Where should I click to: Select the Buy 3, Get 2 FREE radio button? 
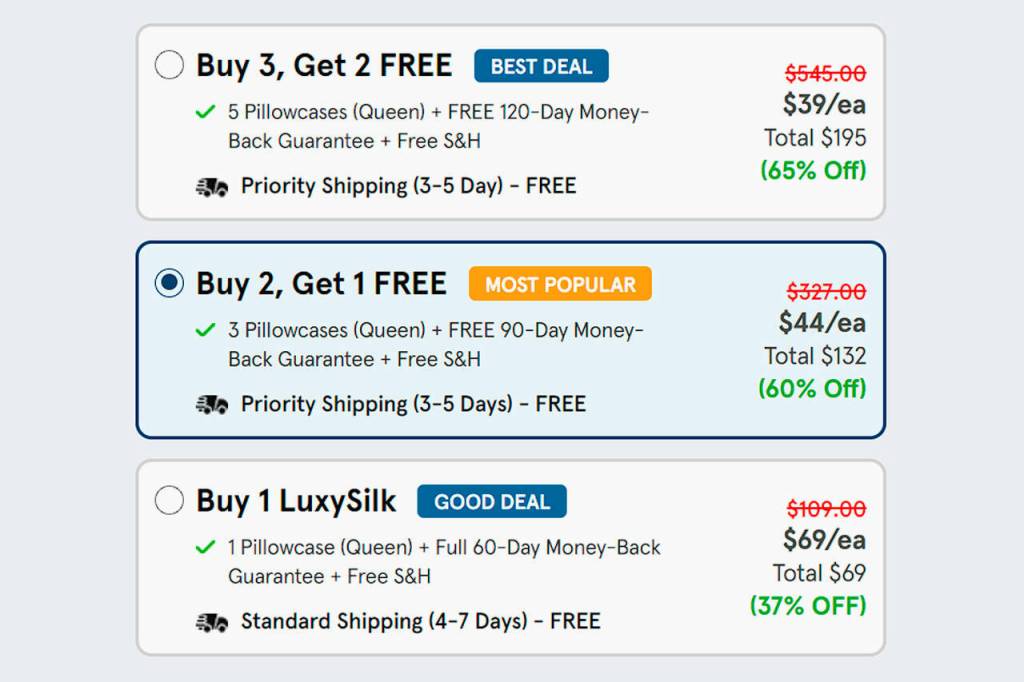point(170,66)
